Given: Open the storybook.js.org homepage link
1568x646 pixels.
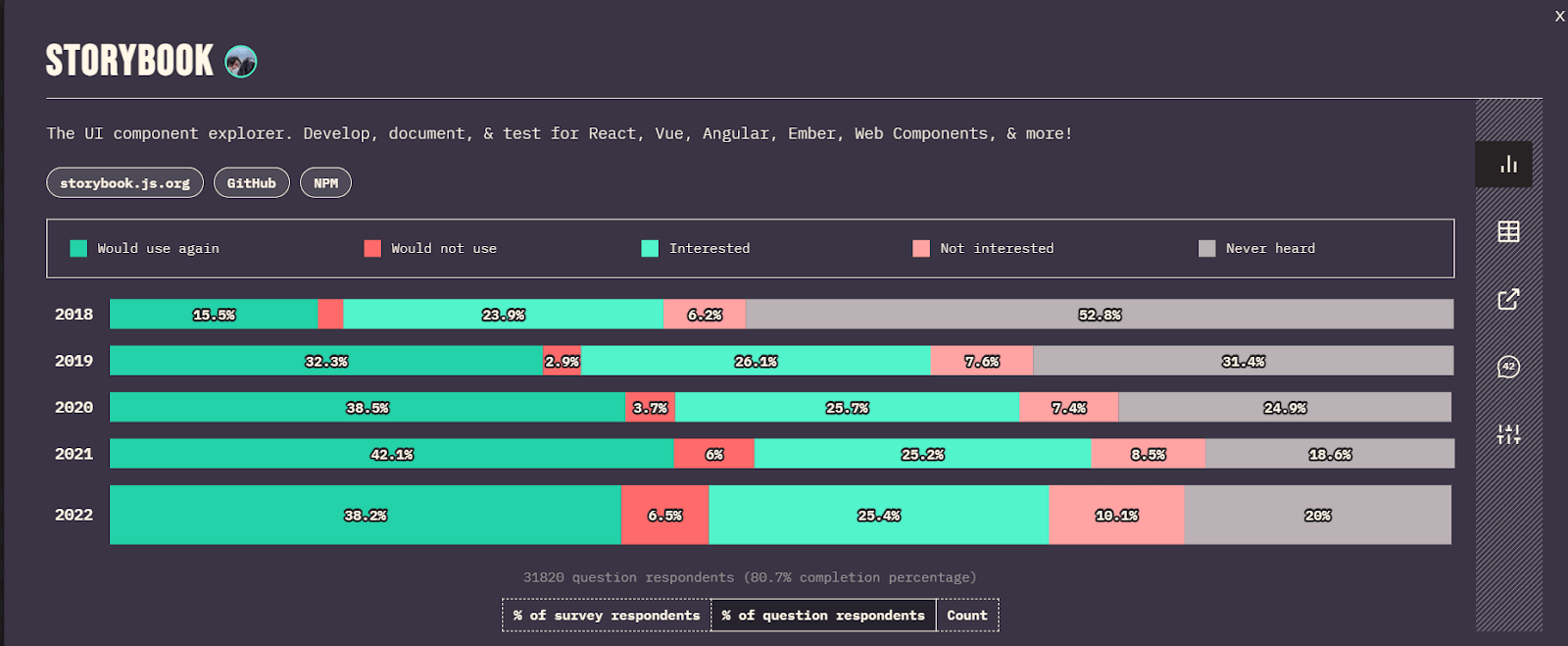Looking at the screenshot, I should (x=124, y=183).
